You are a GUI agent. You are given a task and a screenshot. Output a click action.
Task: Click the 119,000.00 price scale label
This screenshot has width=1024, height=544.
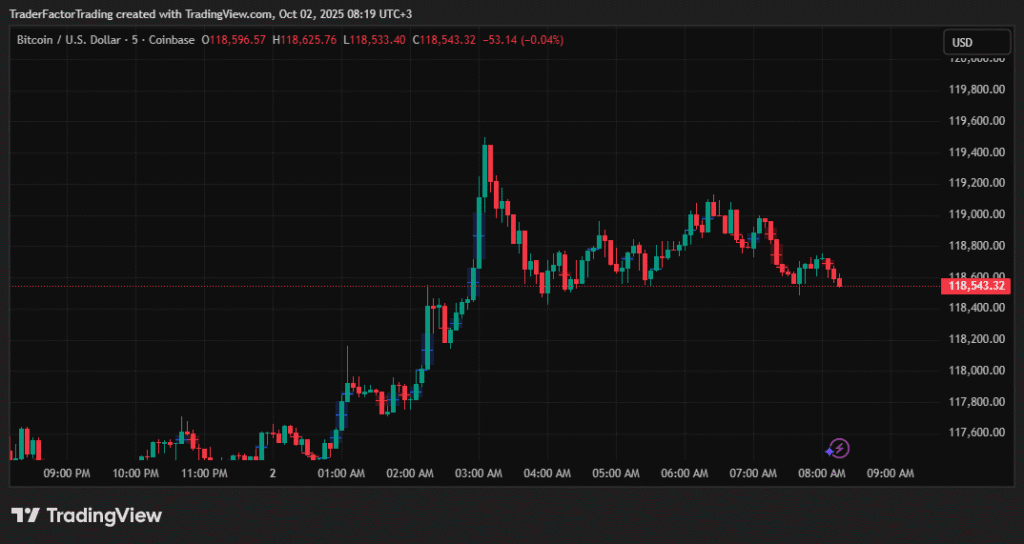point(974,214)
